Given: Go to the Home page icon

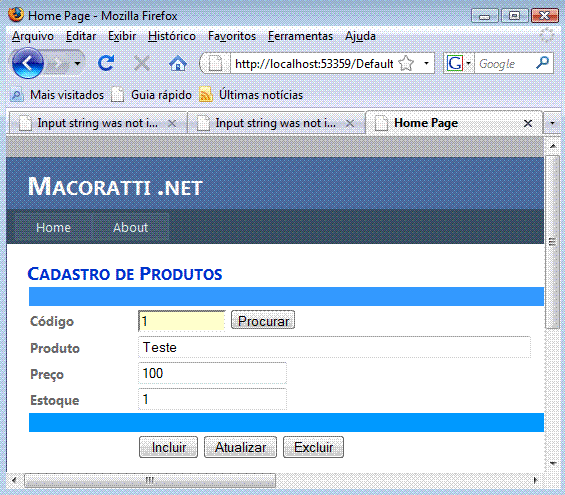Looking at the screenshot, I should point(178,64).
